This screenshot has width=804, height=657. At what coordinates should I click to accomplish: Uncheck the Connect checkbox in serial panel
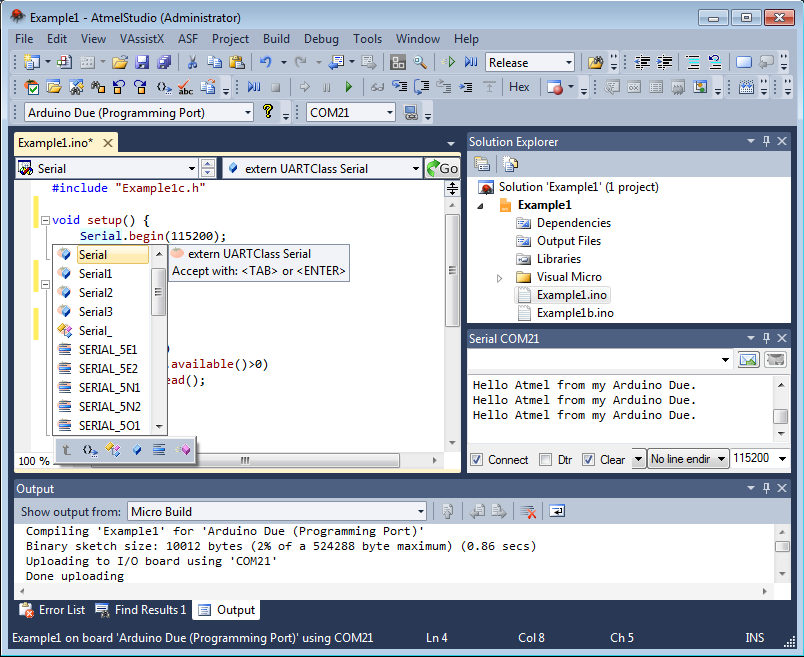[476, 460]
